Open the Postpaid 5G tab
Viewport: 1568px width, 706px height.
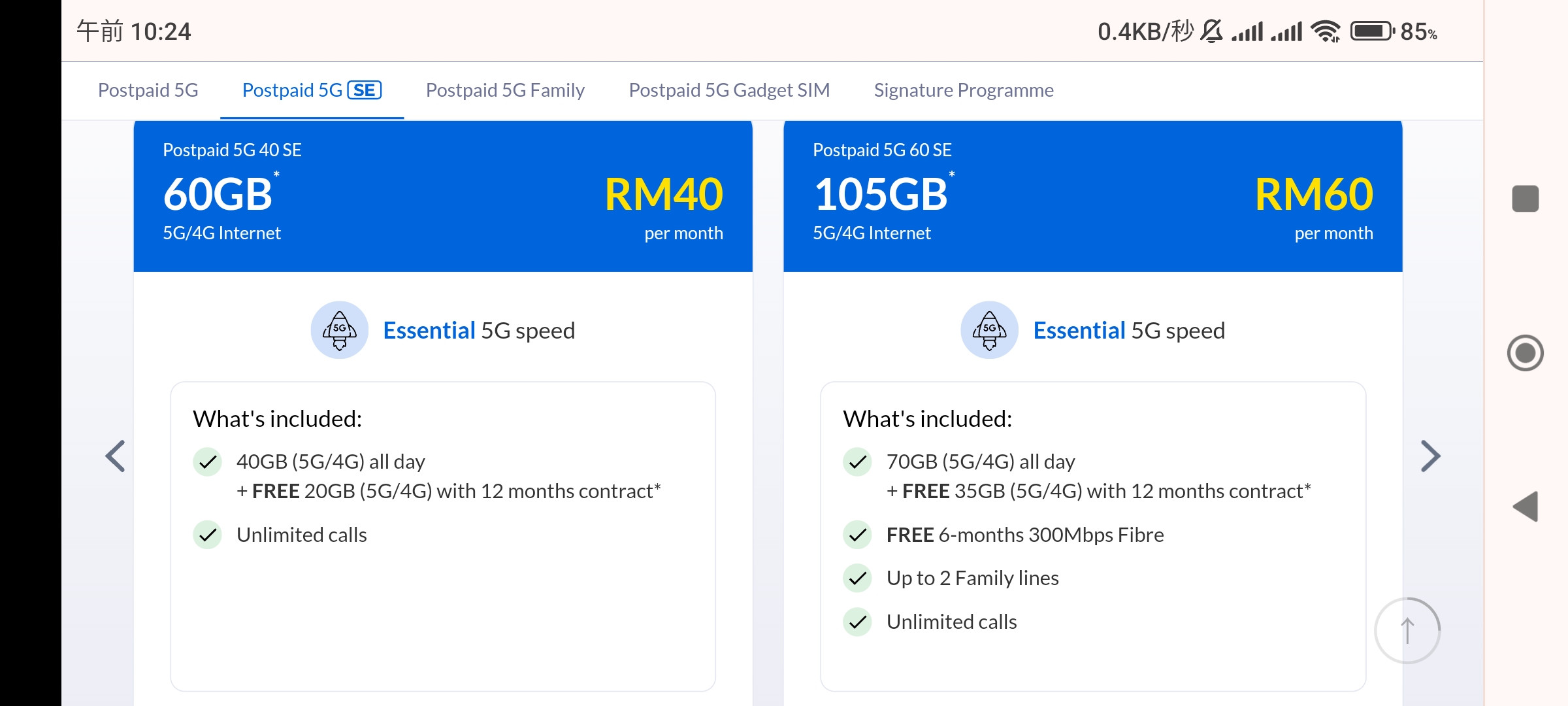[x=148, y=90]
